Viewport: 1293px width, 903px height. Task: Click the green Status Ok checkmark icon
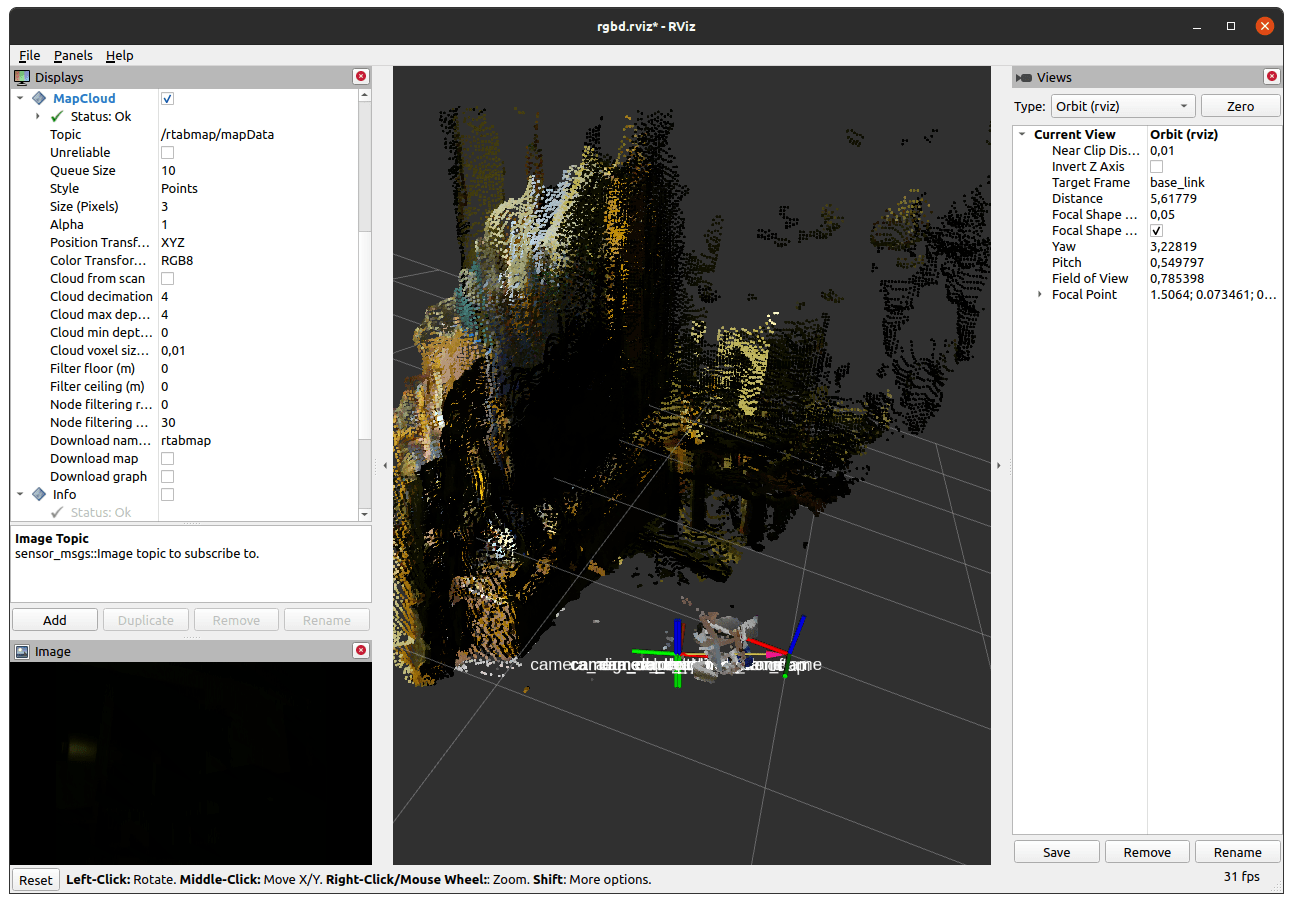tap(57, 116)
